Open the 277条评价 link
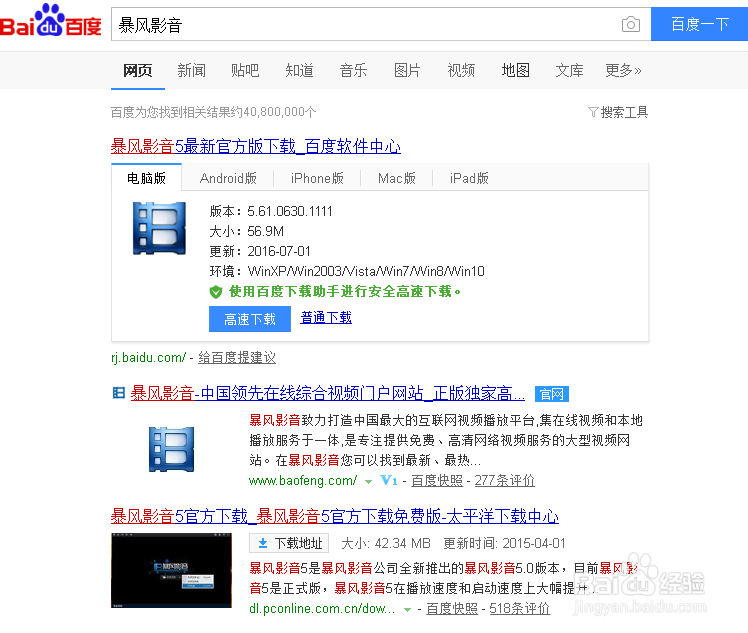Screen dimensions: 748x633 (505, 480)
